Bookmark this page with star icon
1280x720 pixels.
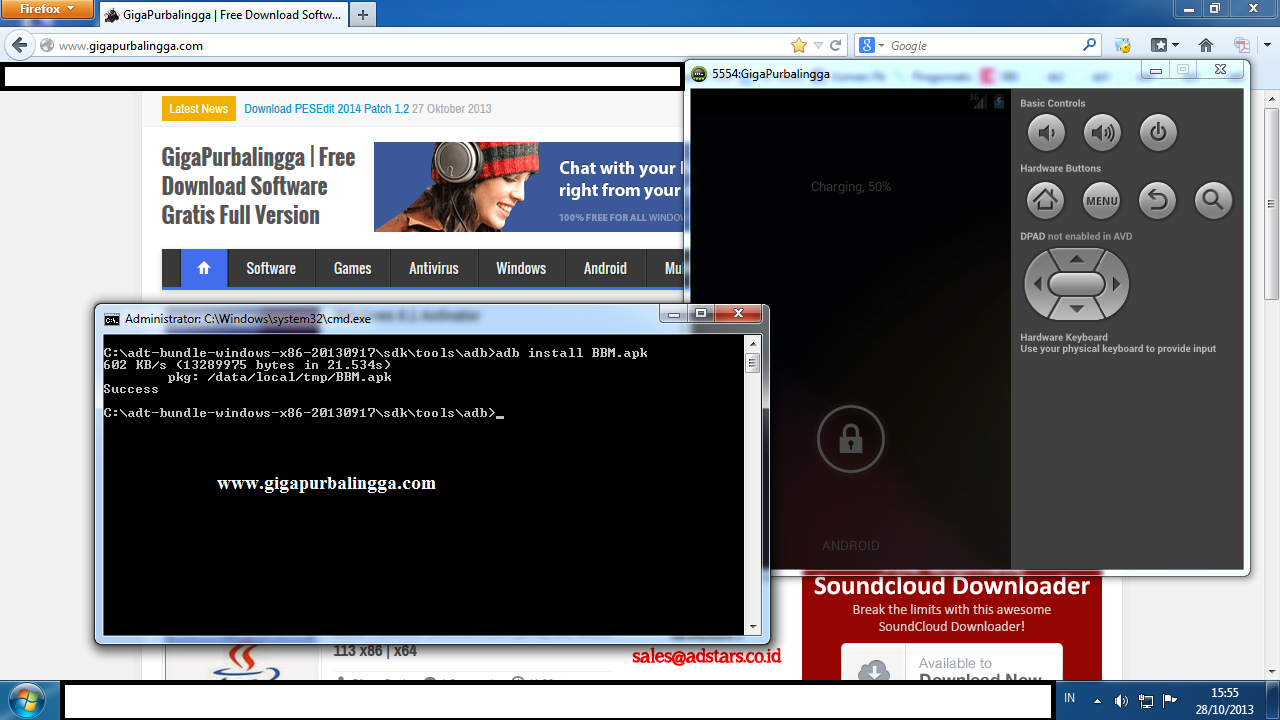[798, 45]
